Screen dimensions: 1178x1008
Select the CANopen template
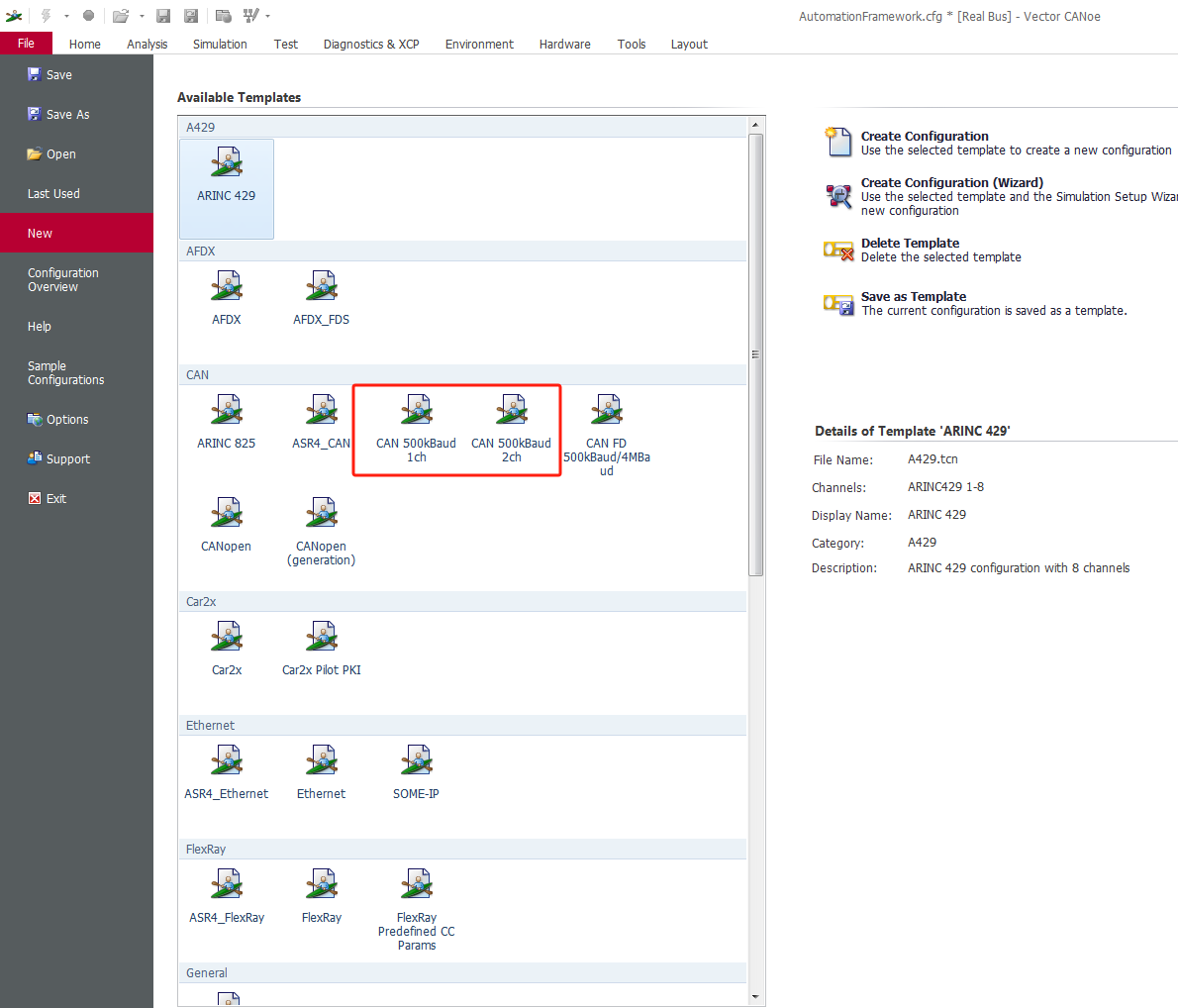(x=226, y=526)
